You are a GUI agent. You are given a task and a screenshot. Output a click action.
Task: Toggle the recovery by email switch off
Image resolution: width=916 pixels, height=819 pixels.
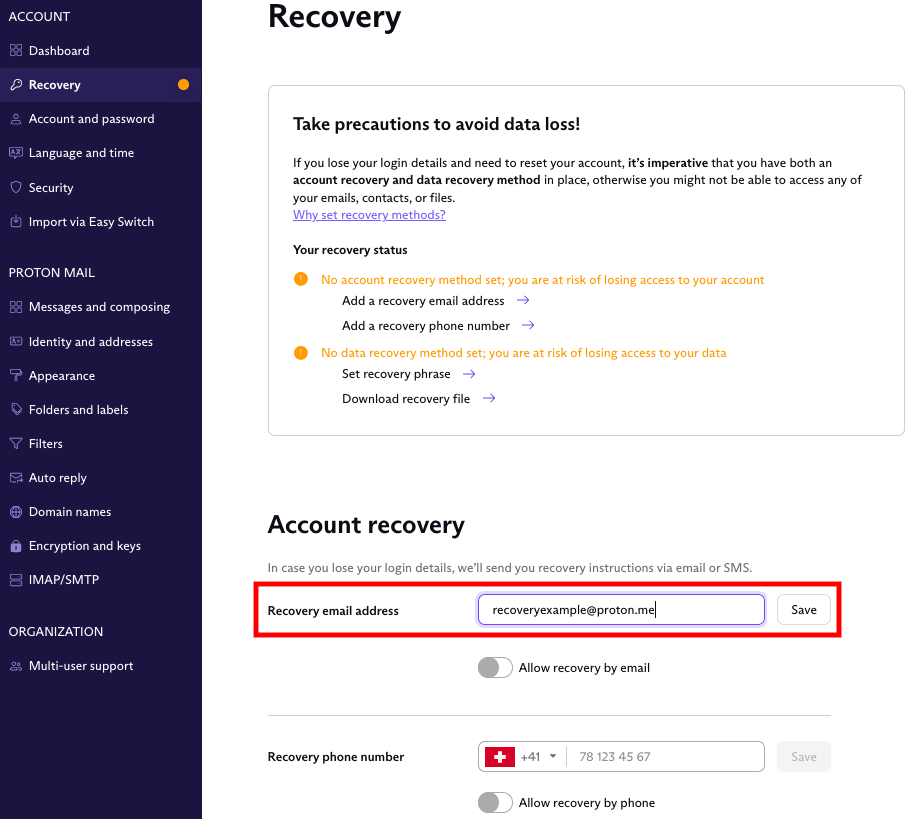495,667
